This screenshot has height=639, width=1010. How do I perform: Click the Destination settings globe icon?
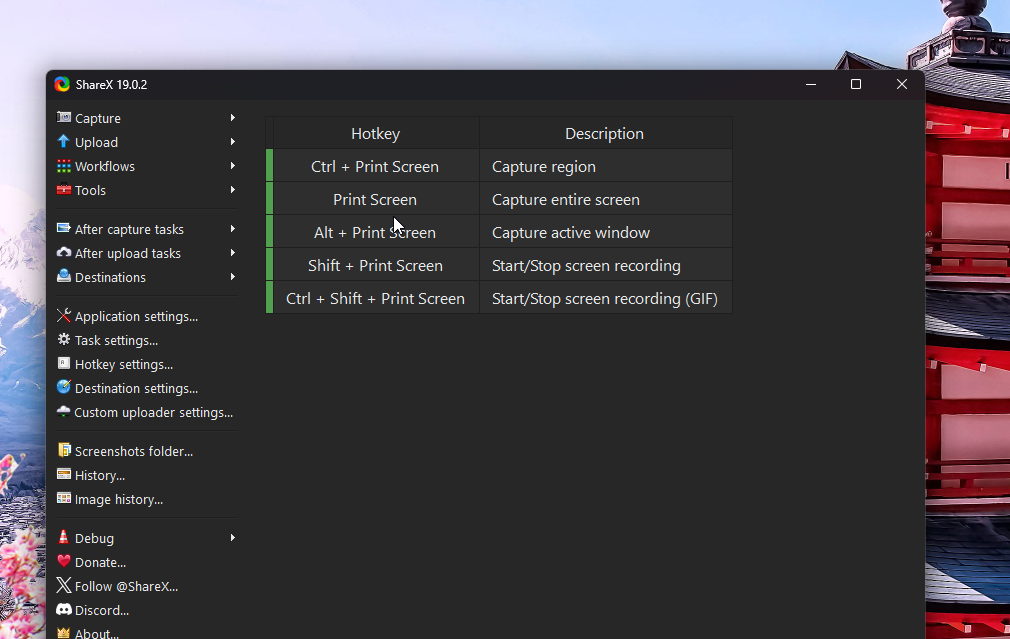coord(63,387)
